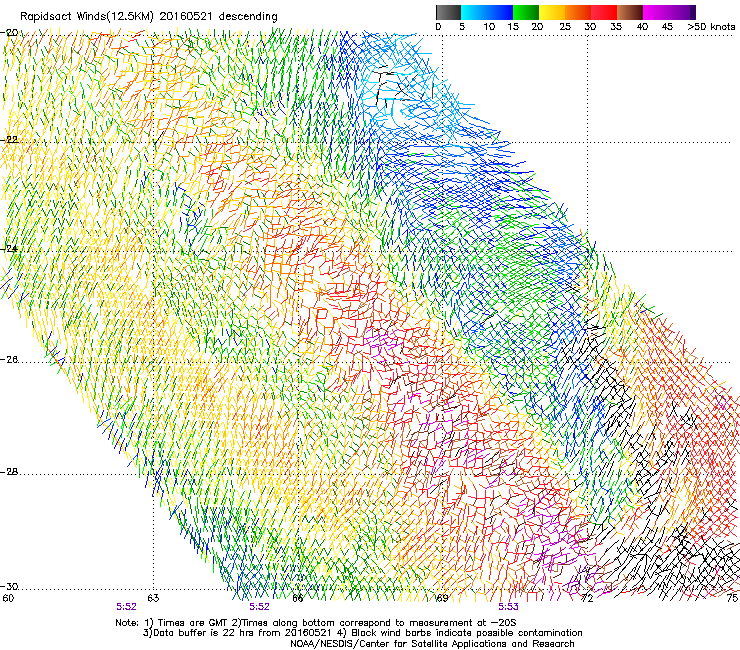Click the '-20' latitude axis label
This screenshot has width=740, height=650.
coord(9,33)
